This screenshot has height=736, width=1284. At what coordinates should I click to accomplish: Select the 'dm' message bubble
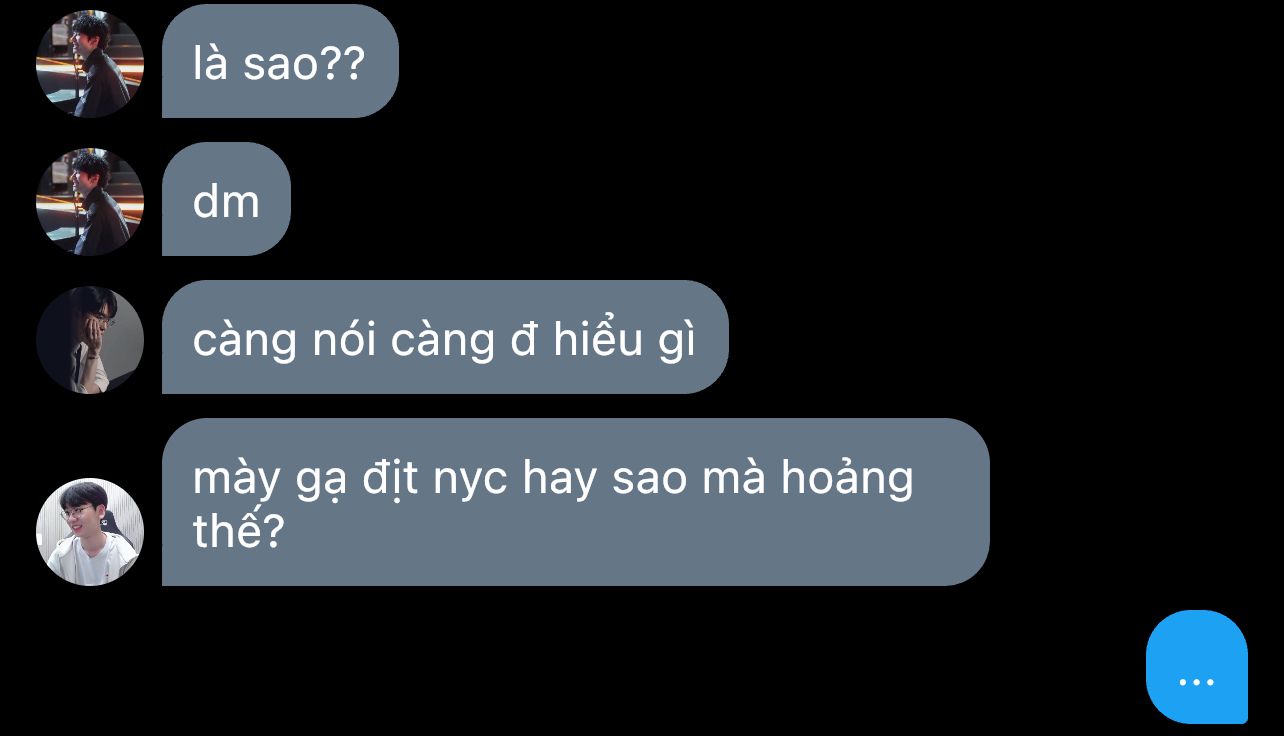[226, 199]
